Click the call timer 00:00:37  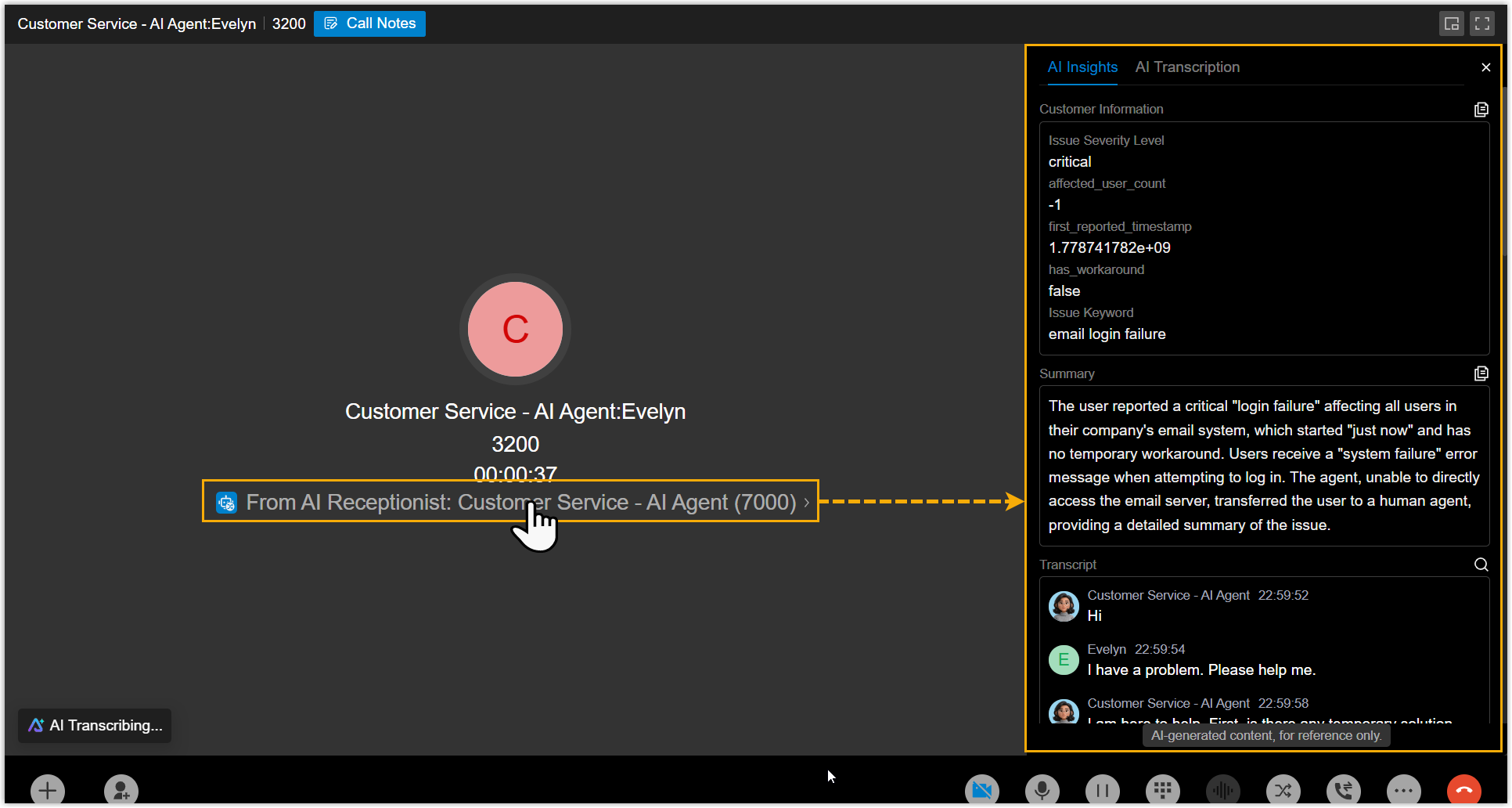515,473
